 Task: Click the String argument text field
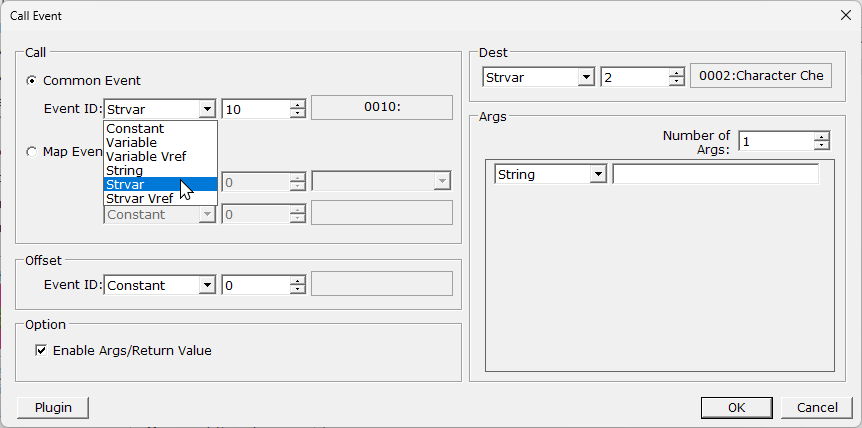tap(716, 175)
